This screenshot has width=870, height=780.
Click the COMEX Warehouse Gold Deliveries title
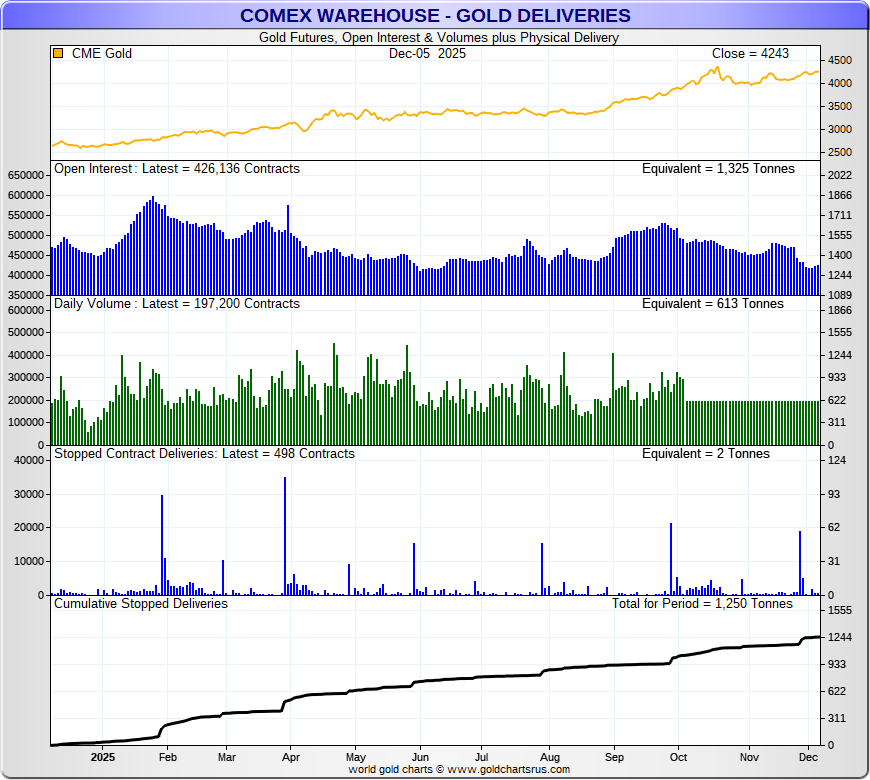[435, 15]
